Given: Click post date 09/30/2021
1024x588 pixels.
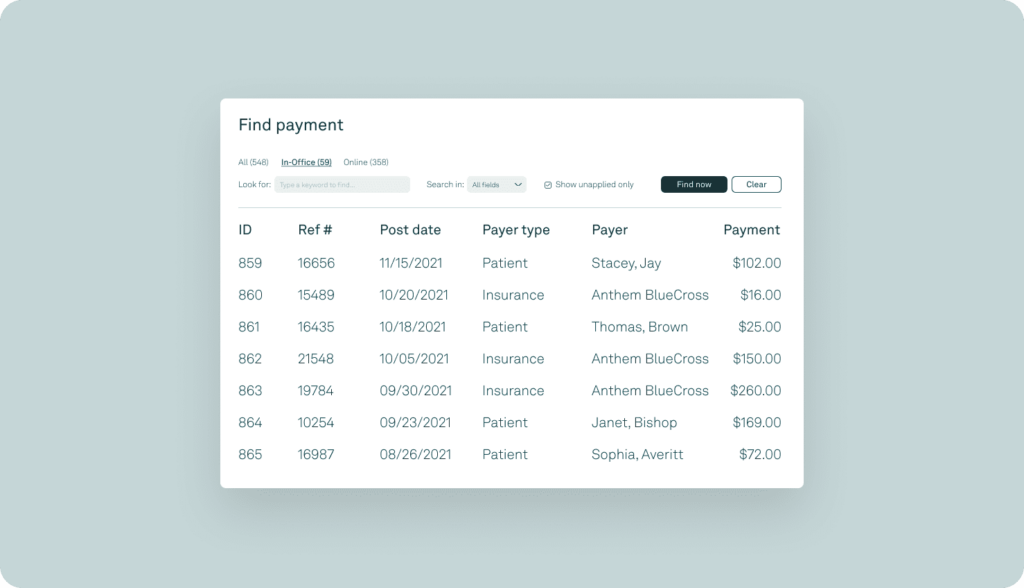Looking at the screenshot, I should click(x=415, y=391).
